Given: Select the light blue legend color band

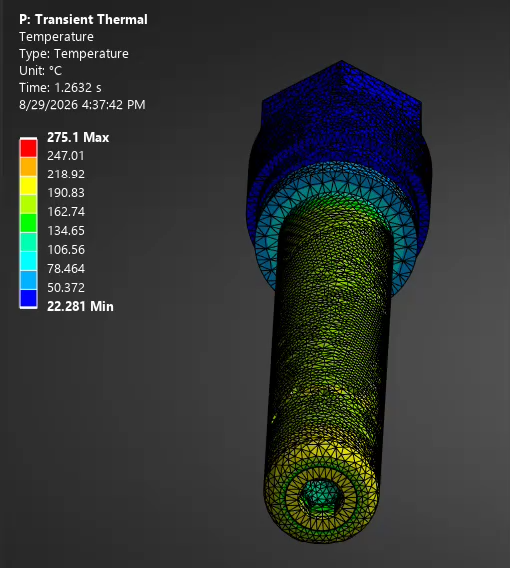Looking at the screenshot, I should (28, 280).
